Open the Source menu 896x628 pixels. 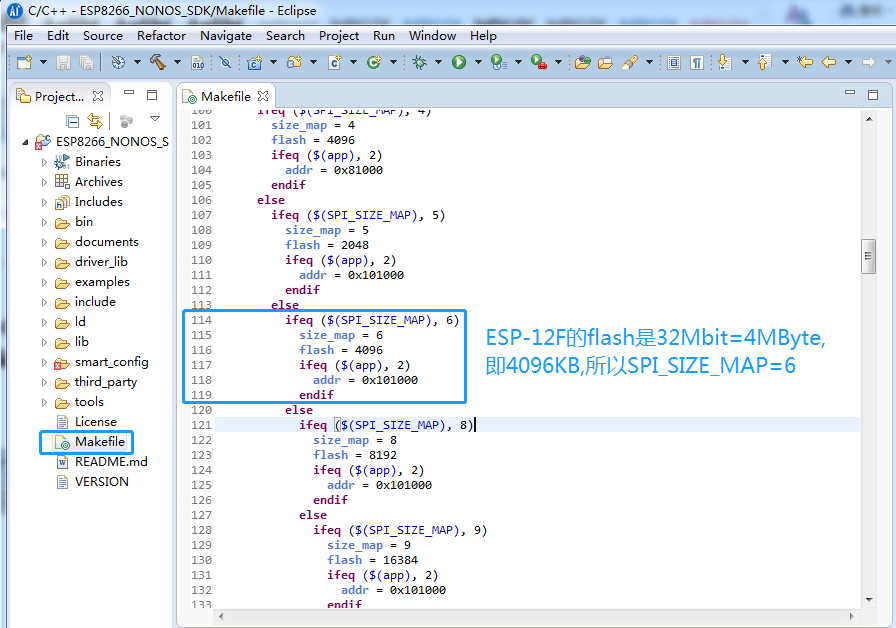(103, 35)
